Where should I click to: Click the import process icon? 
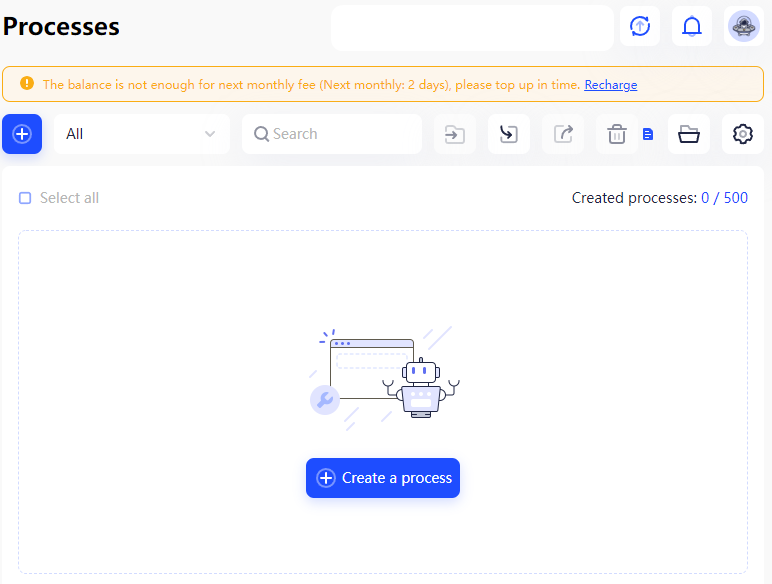pos(509,134)
